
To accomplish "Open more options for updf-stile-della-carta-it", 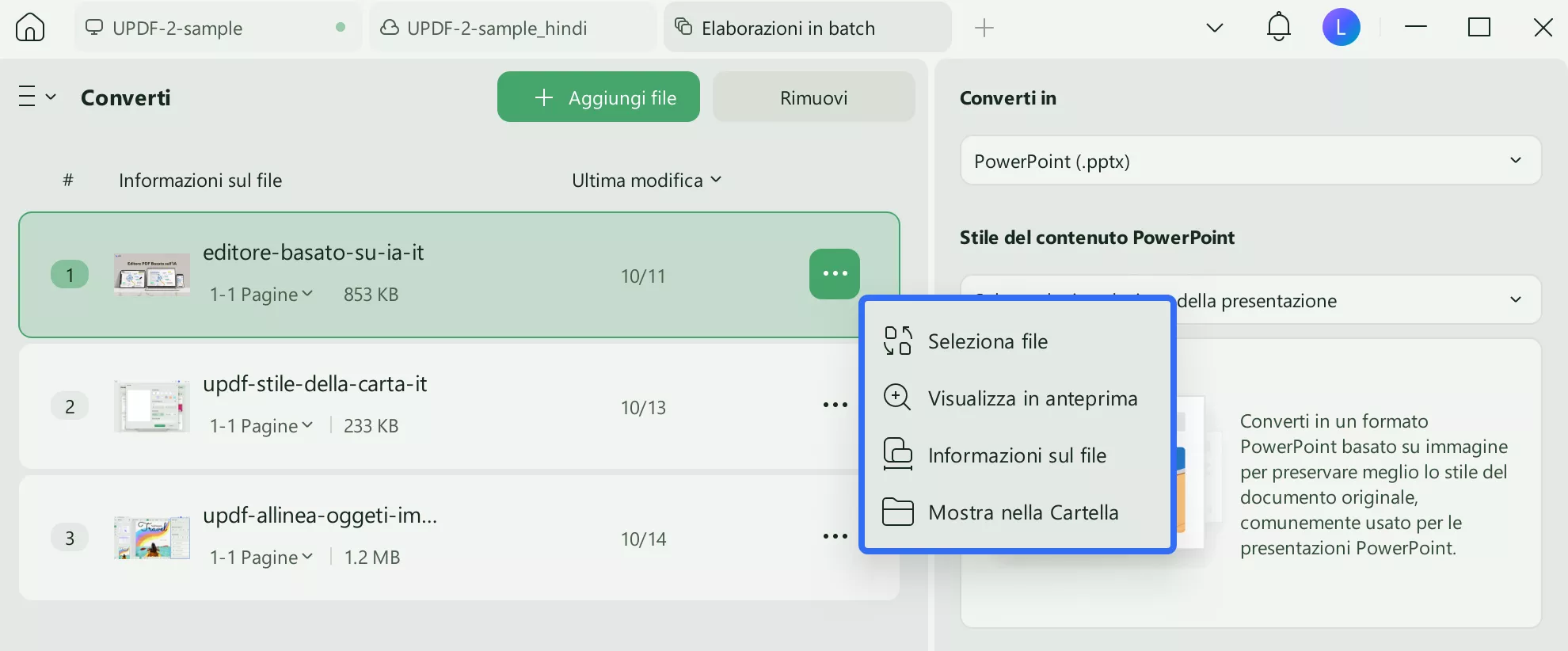I will pyautogui.click(x=835, y=405).
